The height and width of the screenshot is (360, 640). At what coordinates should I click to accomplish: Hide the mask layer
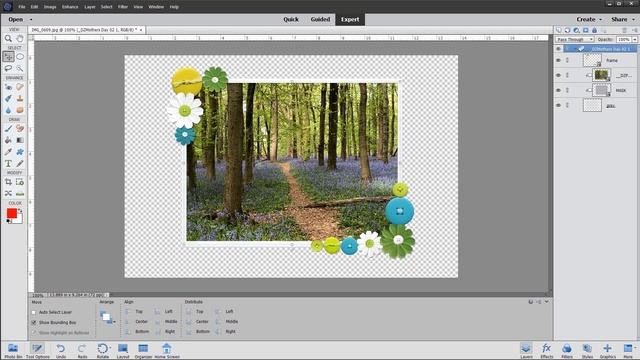(x=559, y=90)
